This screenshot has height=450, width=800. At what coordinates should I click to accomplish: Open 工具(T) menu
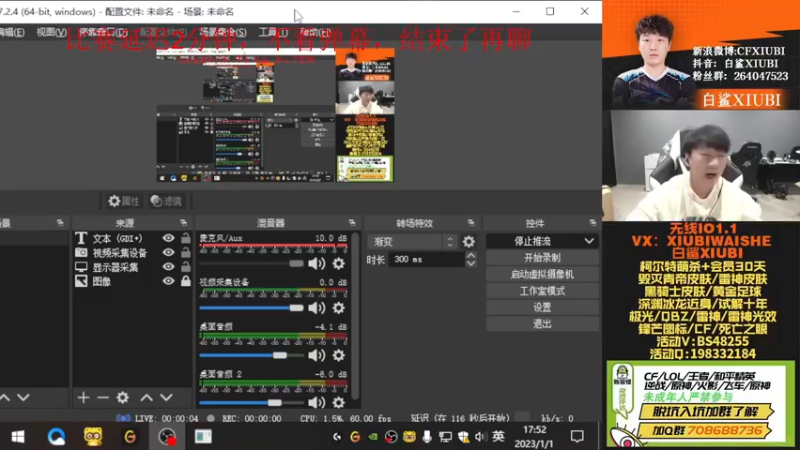tap(273, 32)
